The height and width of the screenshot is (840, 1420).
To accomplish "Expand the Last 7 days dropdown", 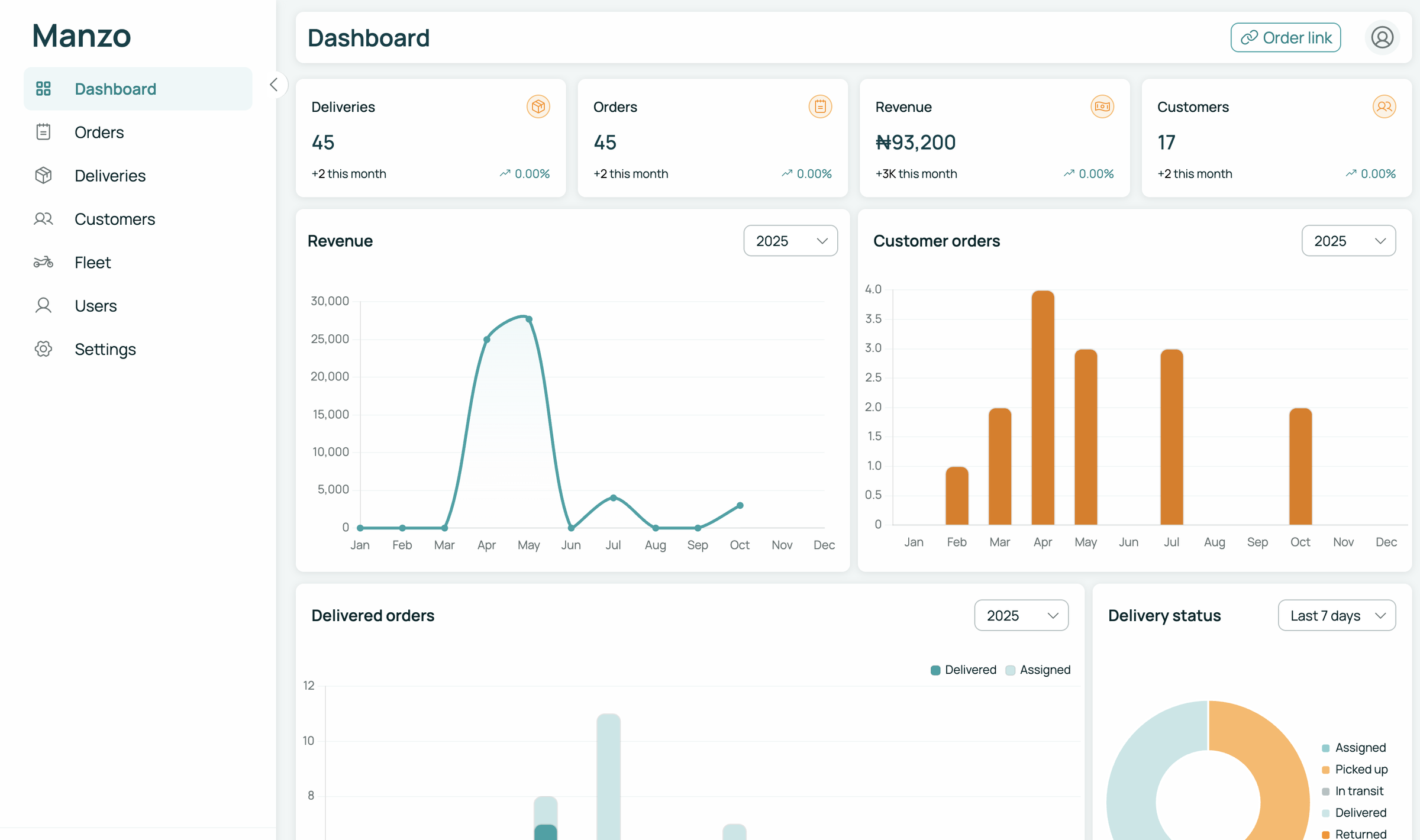I will 1336,615.
